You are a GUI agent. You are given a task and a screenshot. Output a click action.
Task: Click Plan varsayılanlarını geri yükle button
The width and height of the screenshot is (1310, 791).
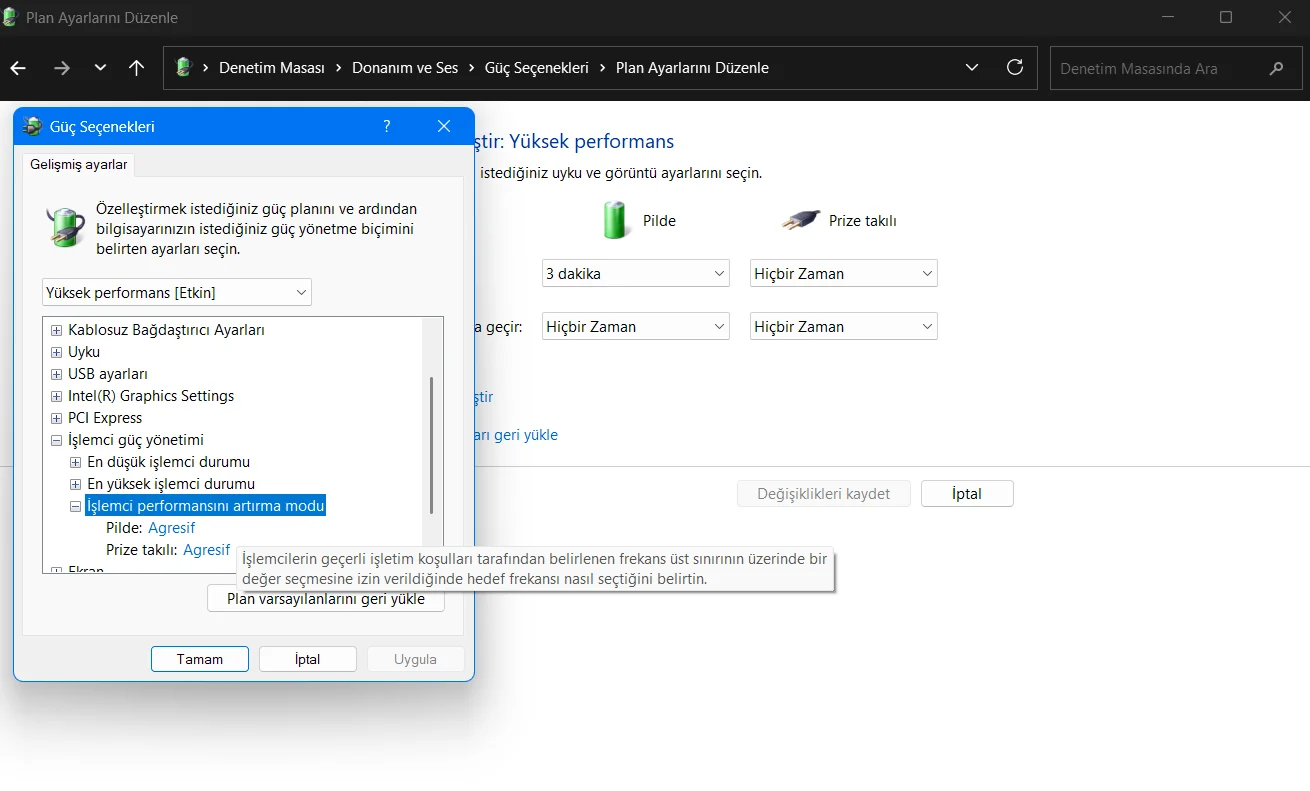326,599
